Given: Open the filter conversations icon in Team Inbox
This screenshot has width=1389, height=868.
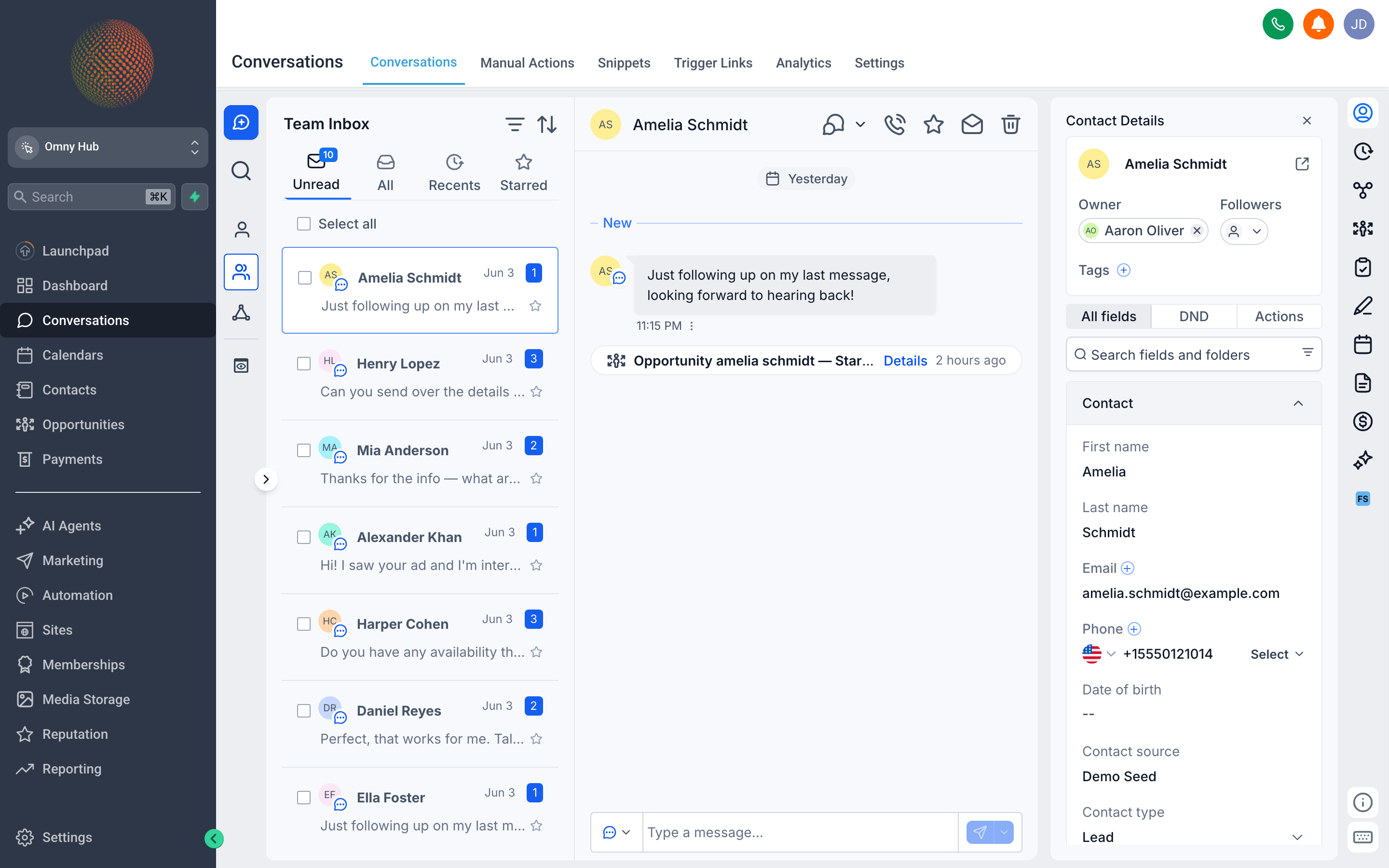Looking at the screenshot, I should tap(514, 124).
